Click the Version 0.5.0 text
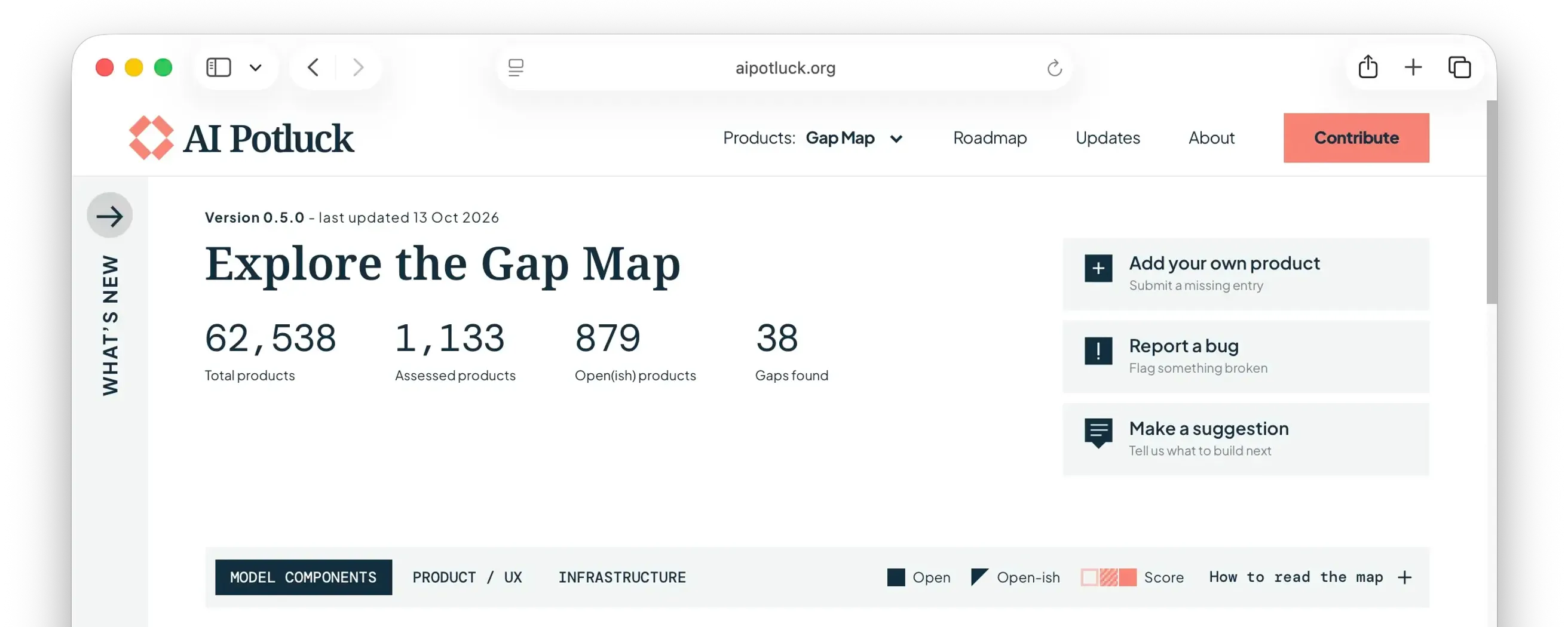The width and height of the screenshot is (1568, 627). tap(255, 218)
